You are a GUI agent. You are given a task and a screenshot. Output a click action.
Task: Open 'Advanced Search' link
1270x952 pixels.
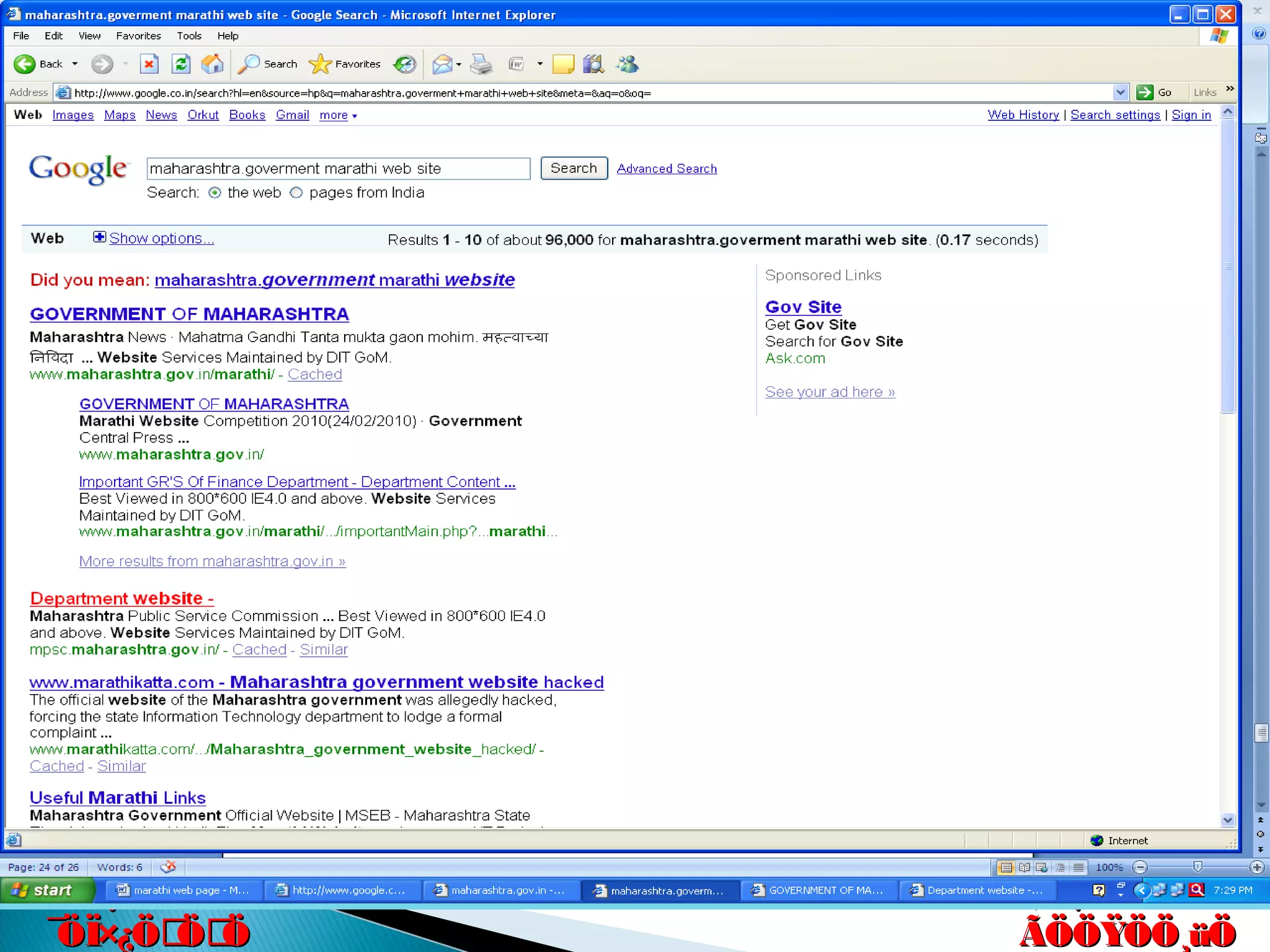[x=667, y=169]
